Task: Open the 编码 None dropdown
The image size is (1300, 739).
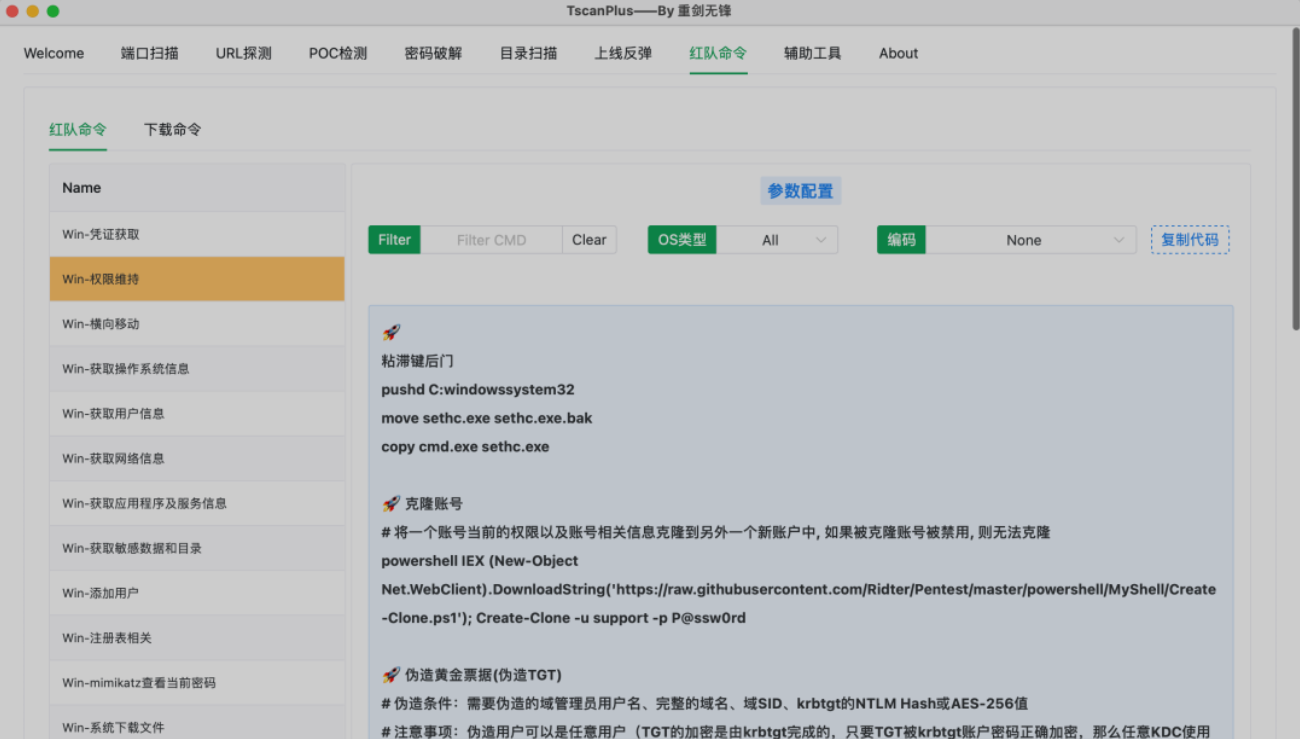Action: click(x=1031, y=240)
